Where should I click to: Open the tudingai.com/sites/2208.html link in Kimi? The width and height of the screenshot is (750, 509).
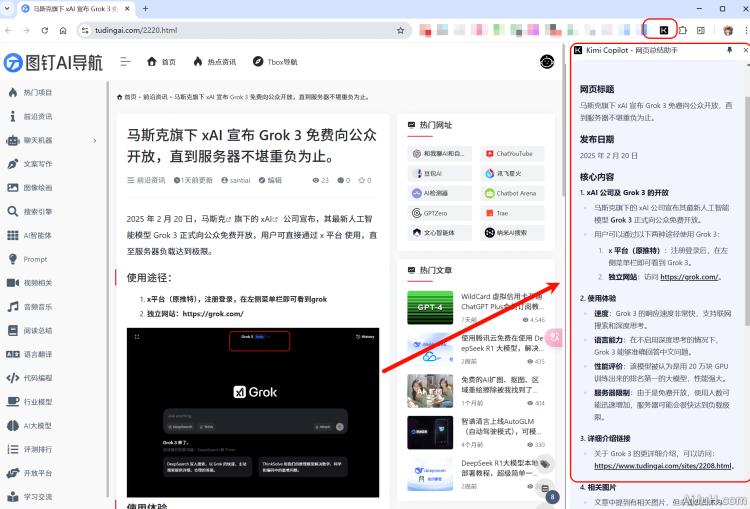point(662,465)
